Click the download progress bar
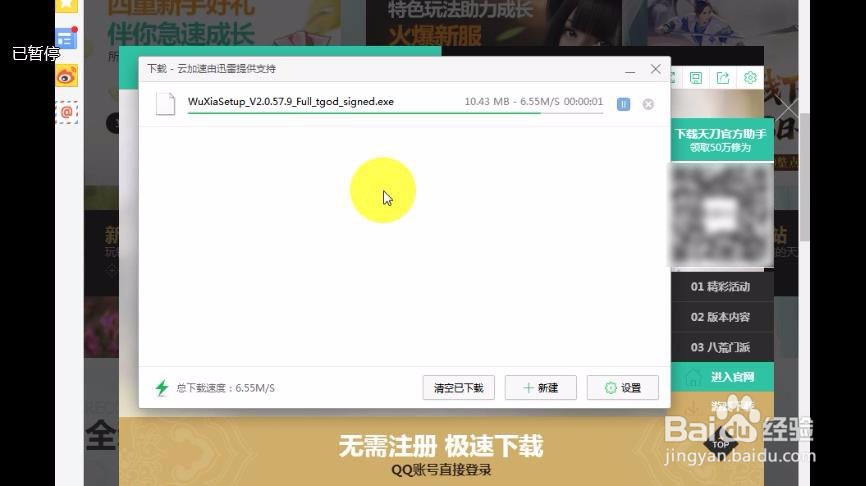 (x=395, y=113)
